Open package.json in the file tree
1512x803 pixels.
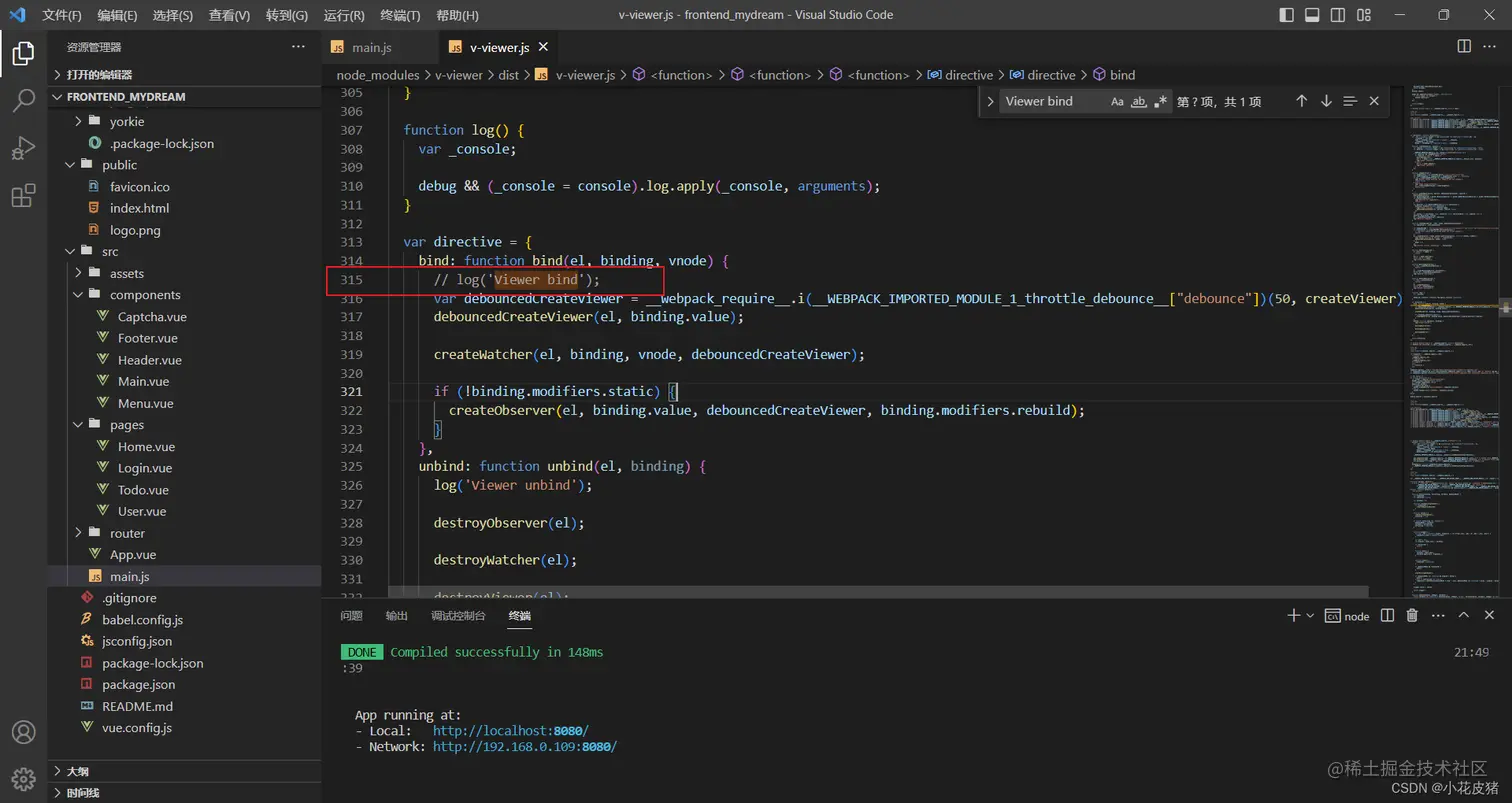click(x=185, y=685)
